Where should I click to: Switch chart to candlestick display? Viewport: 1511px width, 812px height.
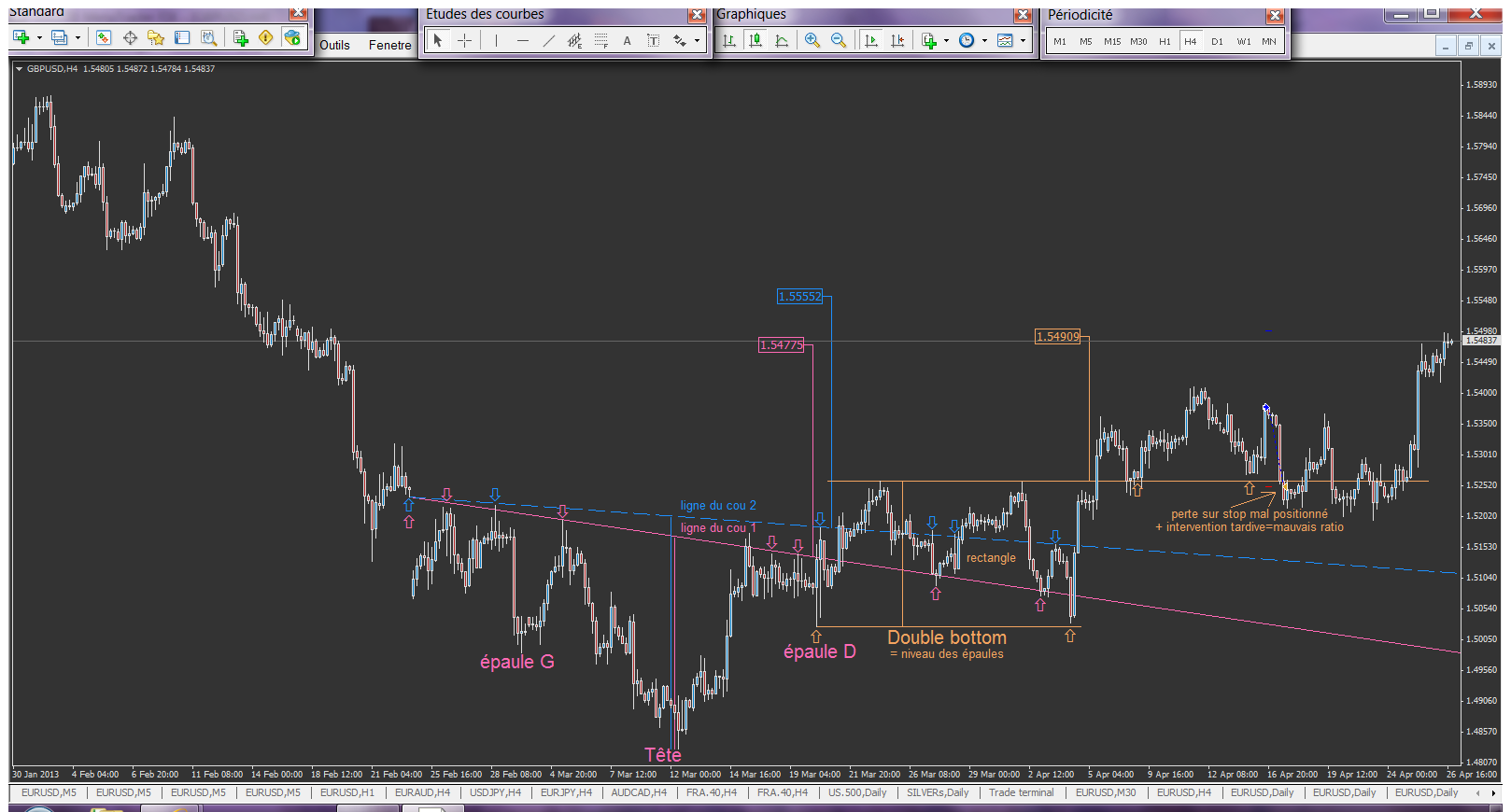(755, 40)
